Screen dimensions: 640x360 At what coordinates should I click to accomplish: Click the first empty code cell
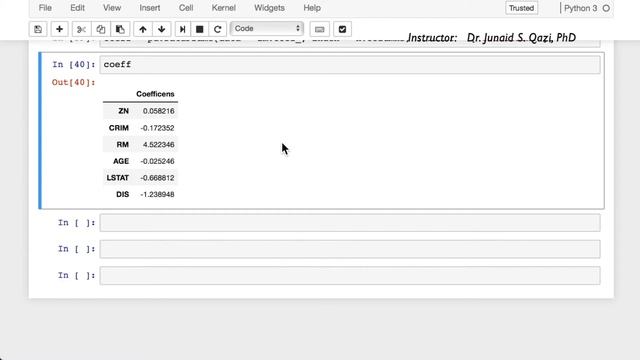point(350,223)
